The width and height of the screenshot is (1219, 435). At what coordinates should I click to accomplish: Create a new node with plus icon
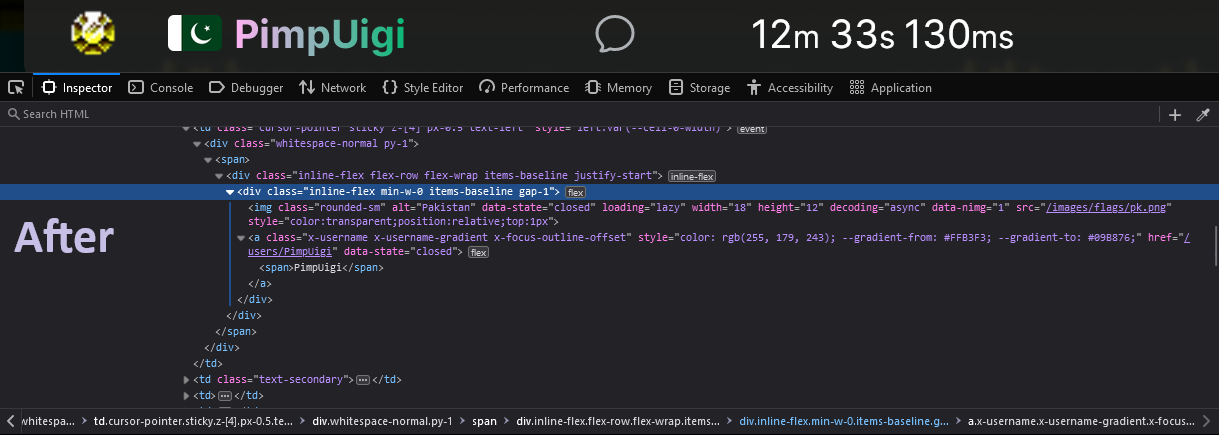click(x=1176, y=115)
